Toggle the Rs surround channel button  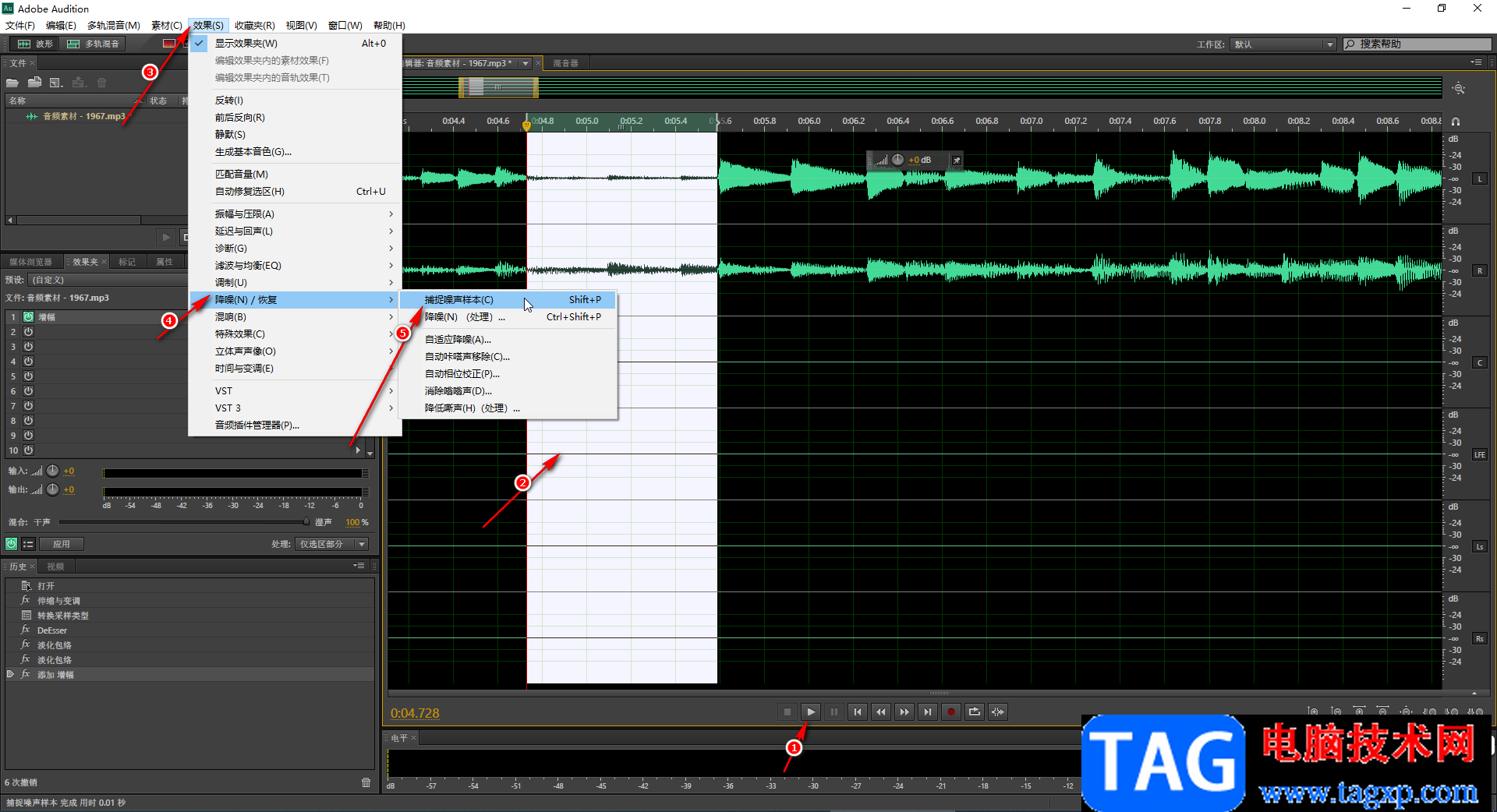click(1479, 639)
